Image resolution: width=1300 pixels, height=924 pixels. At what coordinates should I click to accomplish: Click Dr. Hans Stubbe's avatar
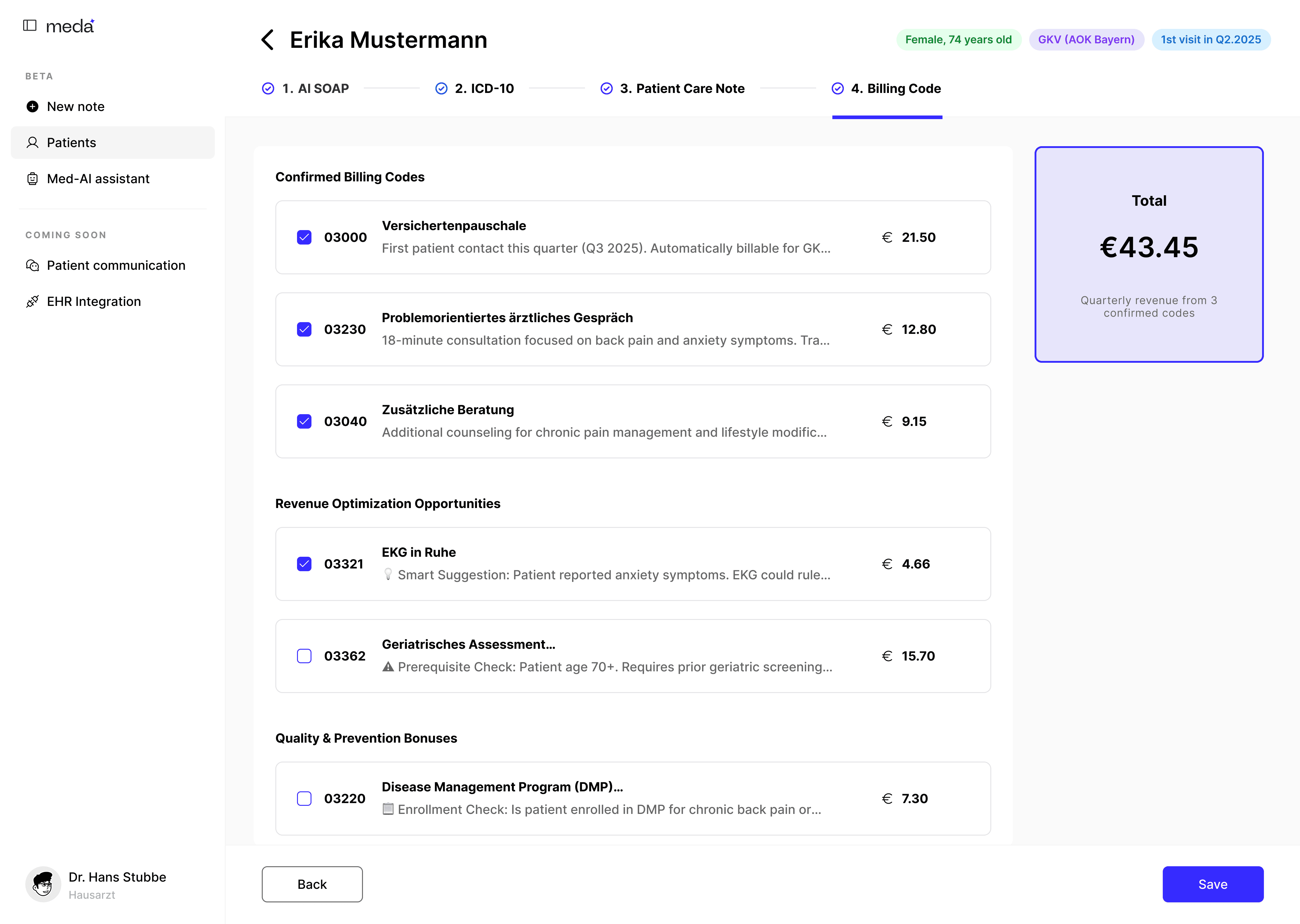[x=43, y=884]
